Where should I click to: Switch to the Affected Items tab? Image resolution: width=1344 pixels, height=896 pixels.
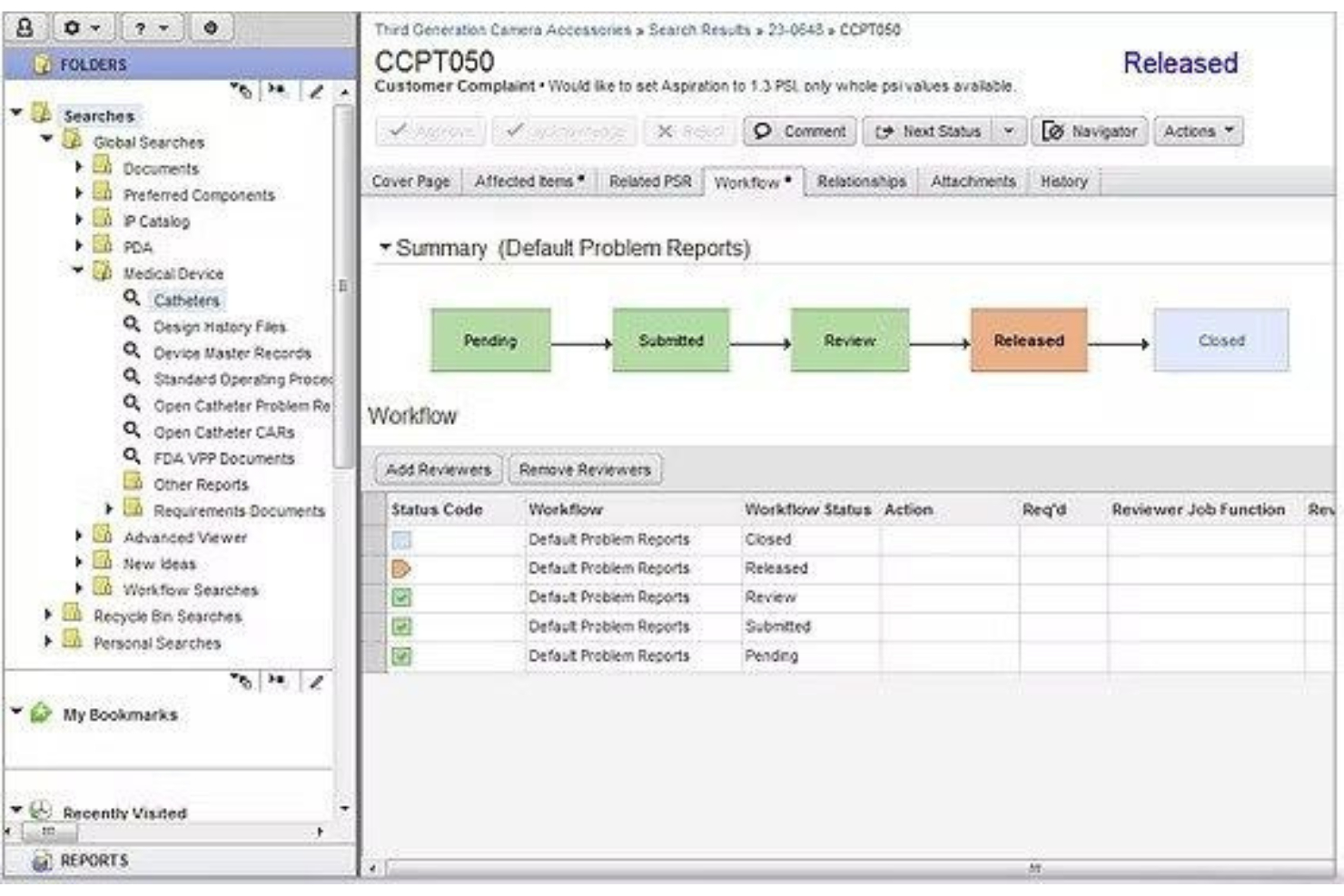click(x=529, y=182)
